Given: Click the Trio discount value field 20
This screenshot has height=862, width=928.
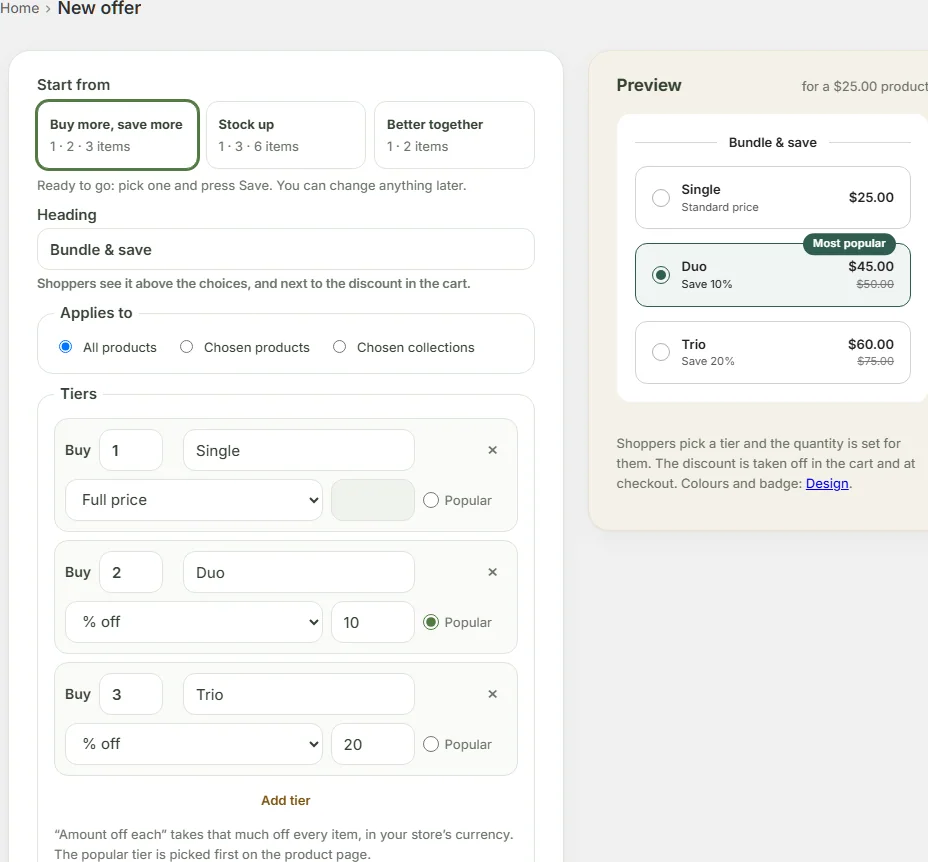Looking at the screenshot, I should click(373, 744).
